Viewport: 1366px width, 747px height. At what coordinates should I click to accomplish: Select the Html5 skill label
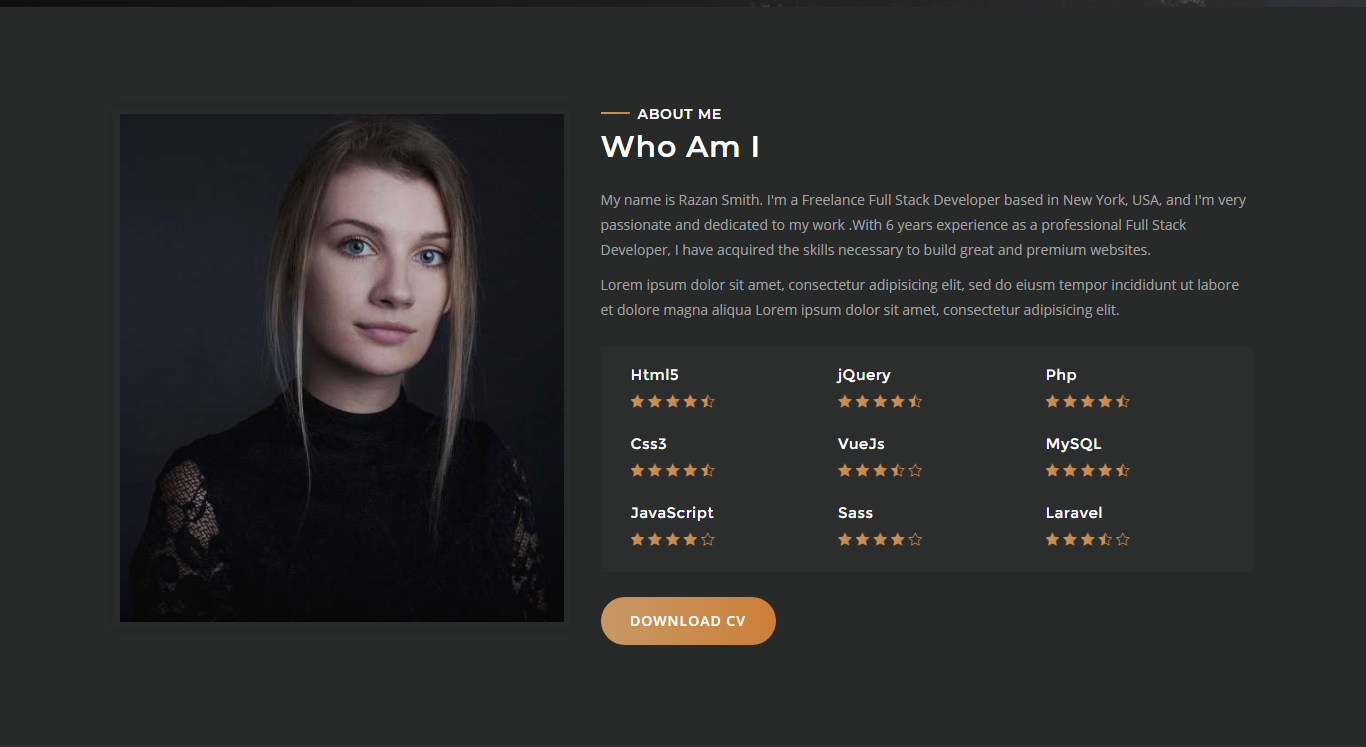tap(655, 375)
